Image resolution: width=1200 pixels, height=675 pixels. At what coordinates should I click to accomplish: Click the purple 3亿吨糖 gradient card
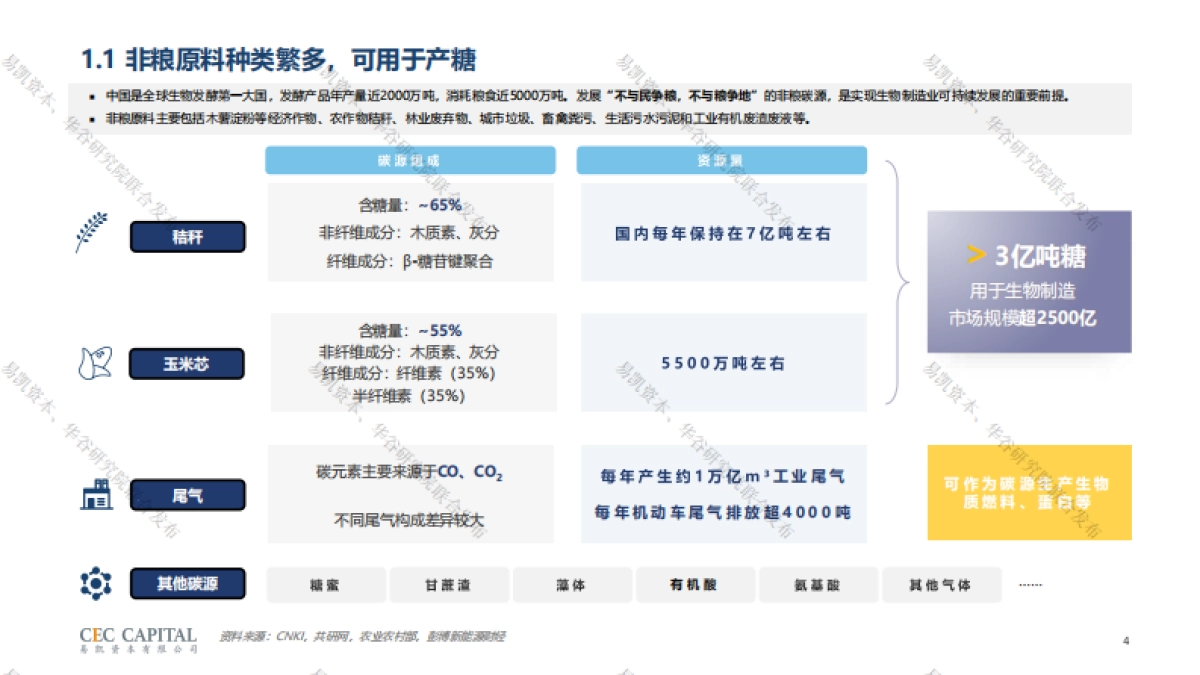click(1029, 282)
